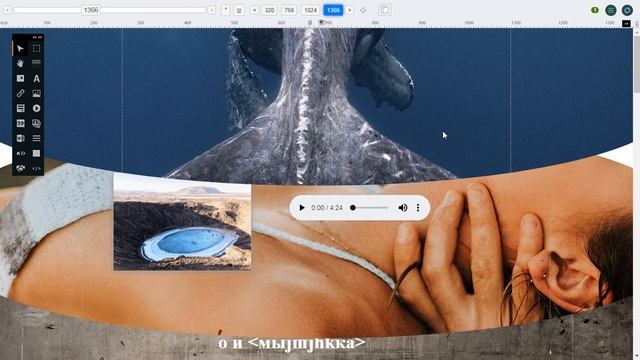The width and height of the screenshot is (640, 360).
Task: Select the play button media tool
Action: [x=36, y=108]
